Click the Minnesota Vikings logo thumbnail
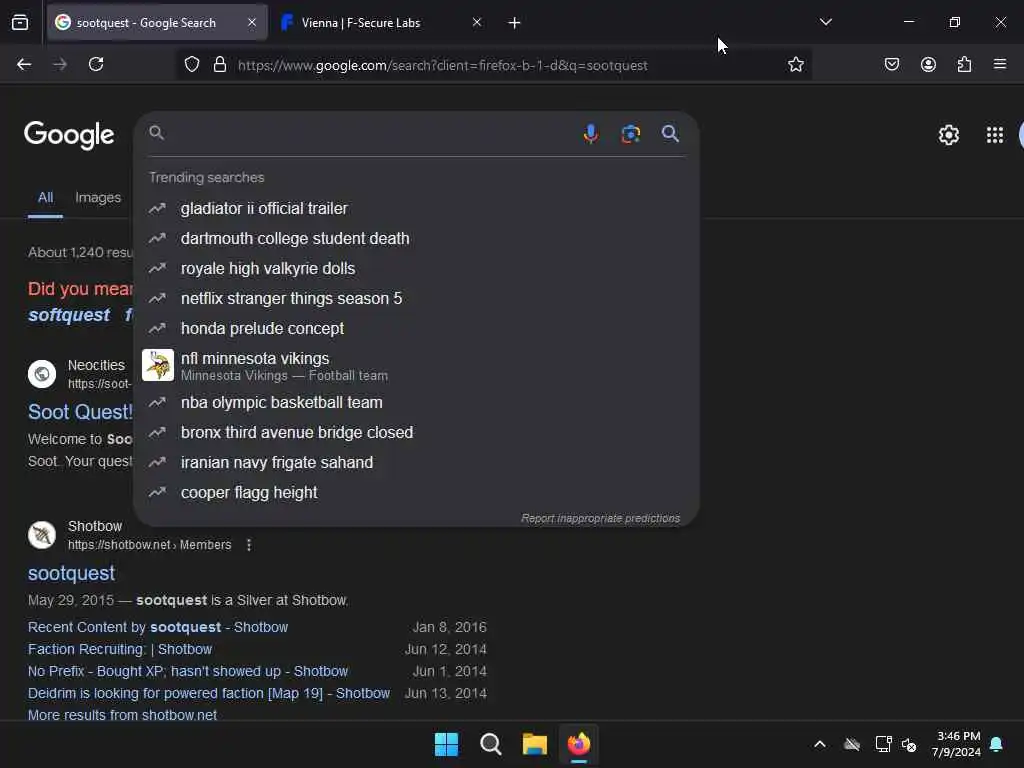Image resolution: width=1024 pixels, height=768 pixels. [x=158, y=365]
